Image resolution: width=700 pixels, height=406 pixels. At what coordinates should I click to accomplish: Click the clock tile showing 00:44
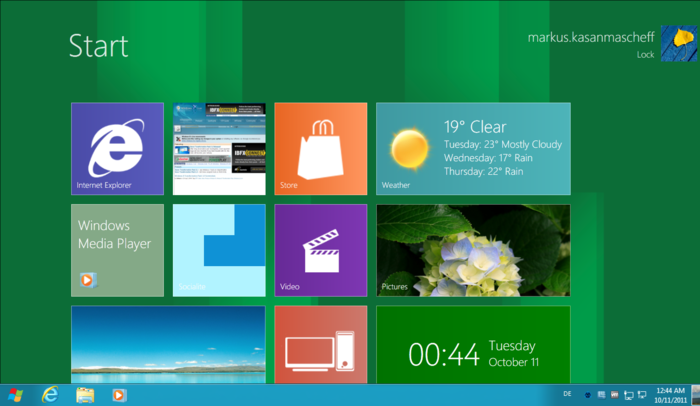click(x=473, y=344)
